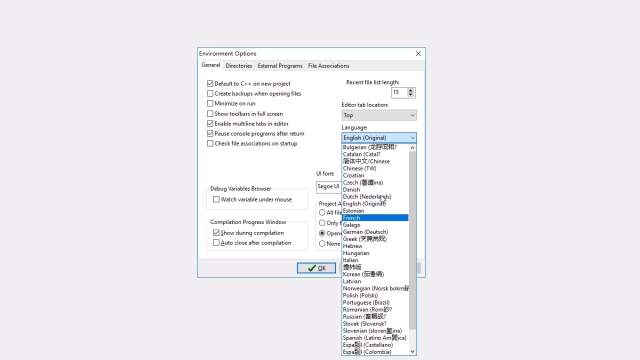Select Slovak language option
The height and width of the screenshot is (360, 640).
click(x=375, y=324)
